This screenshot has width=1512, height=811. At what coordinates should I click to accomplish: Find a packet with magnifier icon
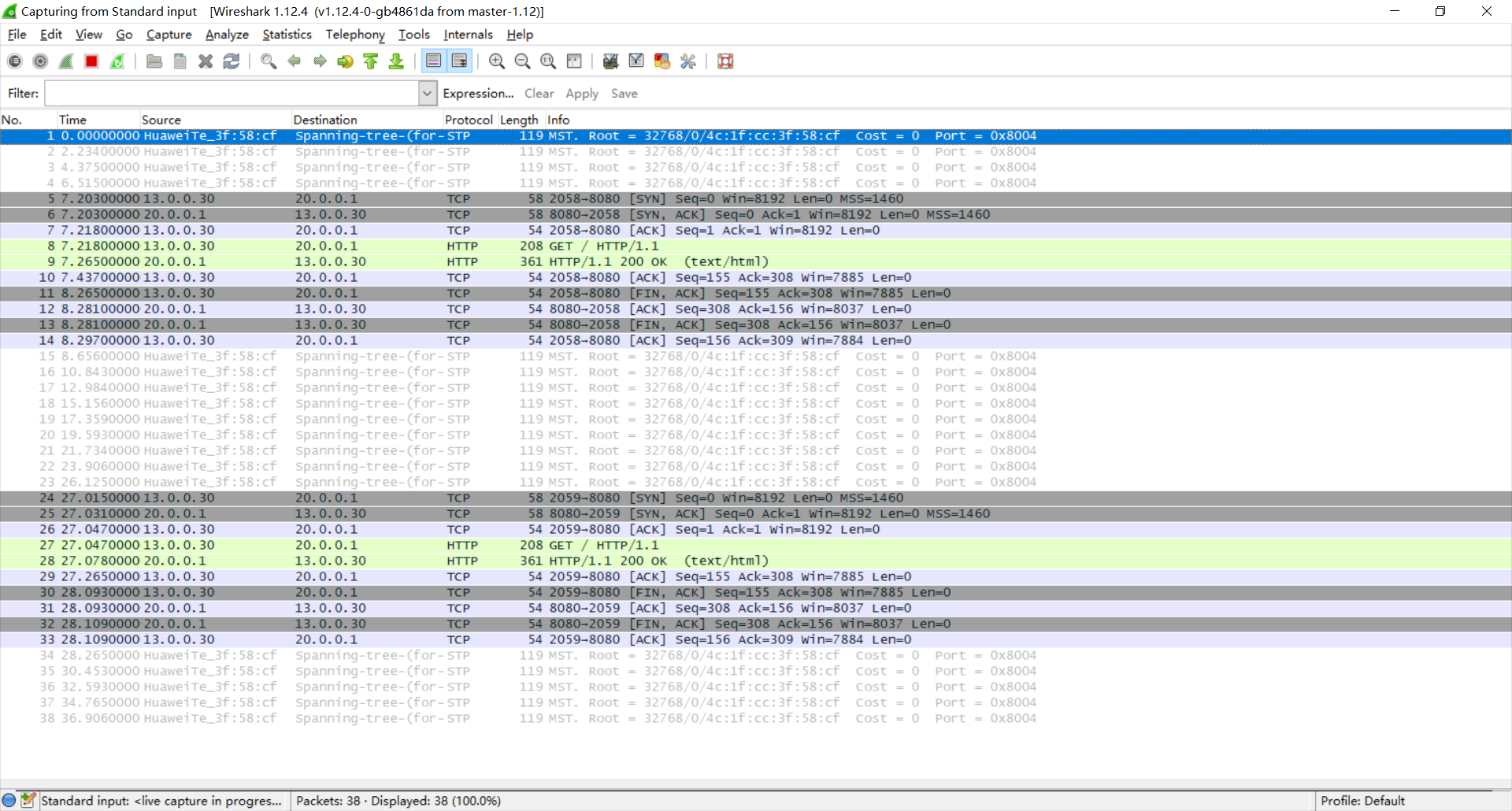[x=269, y=61]
